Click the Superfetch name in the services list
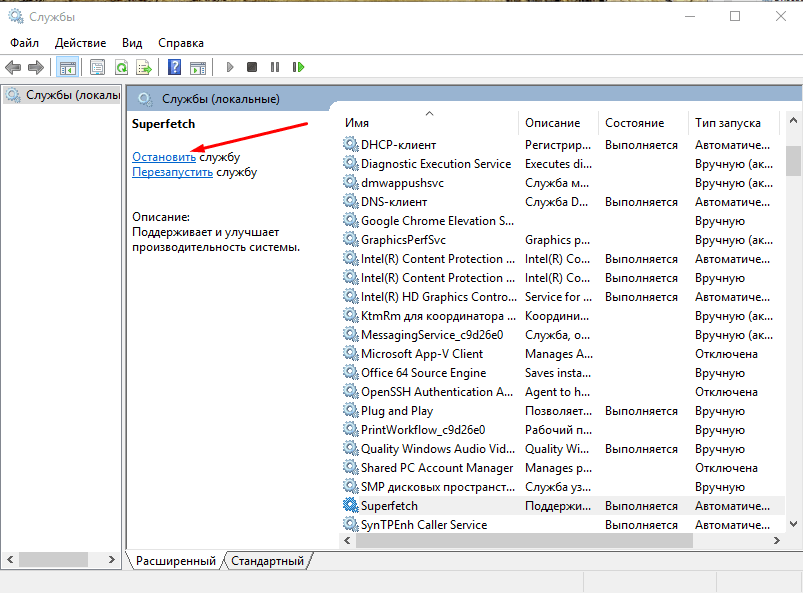 point(389,506)
